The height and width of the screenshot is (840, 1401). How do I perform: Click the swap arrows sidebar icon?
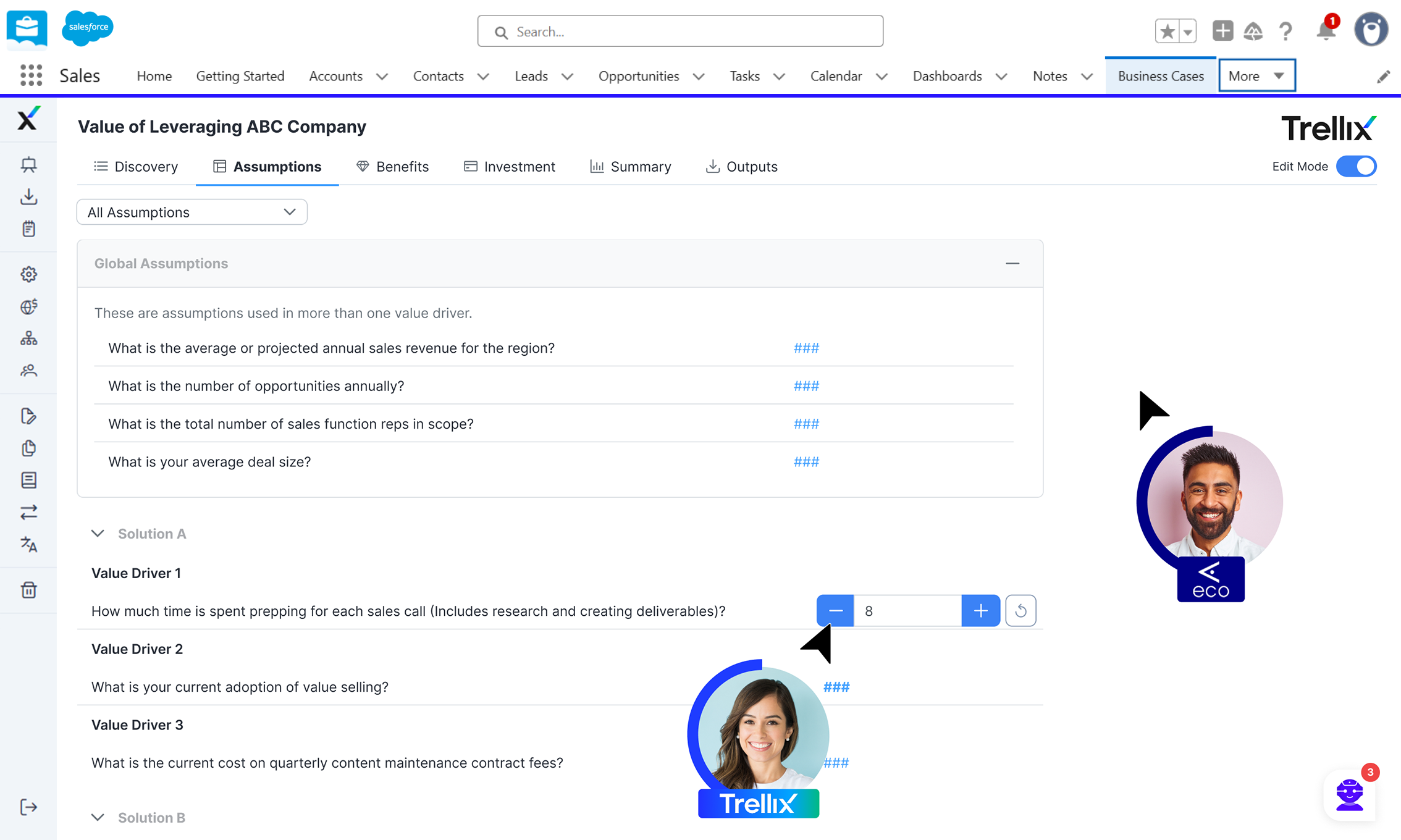pyautogui.click(x=28, y=512)
